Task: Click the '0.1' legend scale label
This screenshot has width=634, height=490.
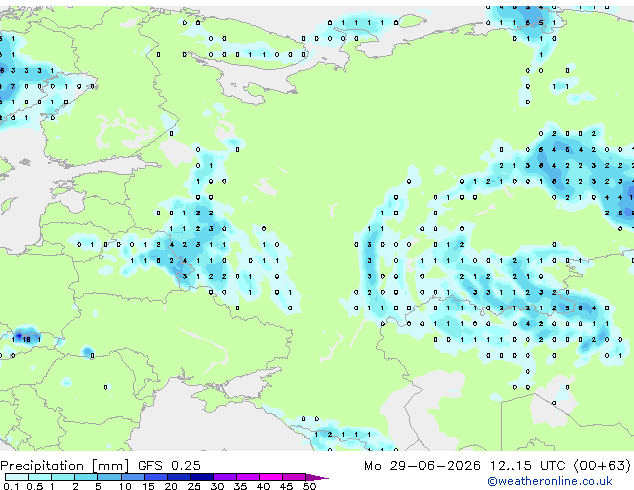Action: (11, 486)
